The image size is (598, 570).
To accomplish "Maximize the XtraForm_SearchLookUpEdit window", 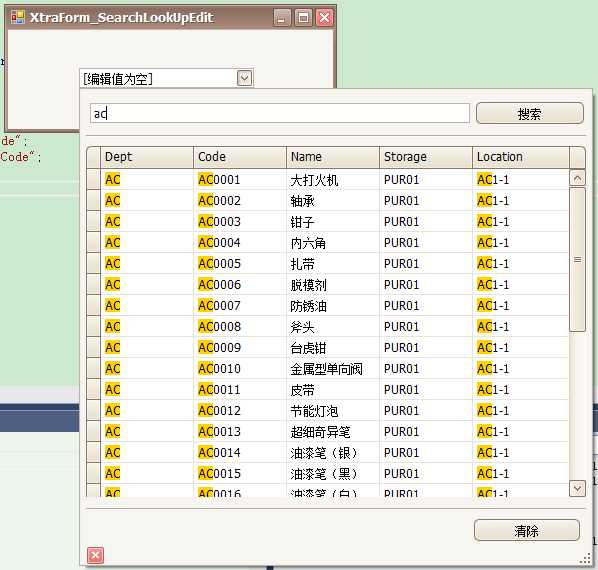I will point(304,18).
